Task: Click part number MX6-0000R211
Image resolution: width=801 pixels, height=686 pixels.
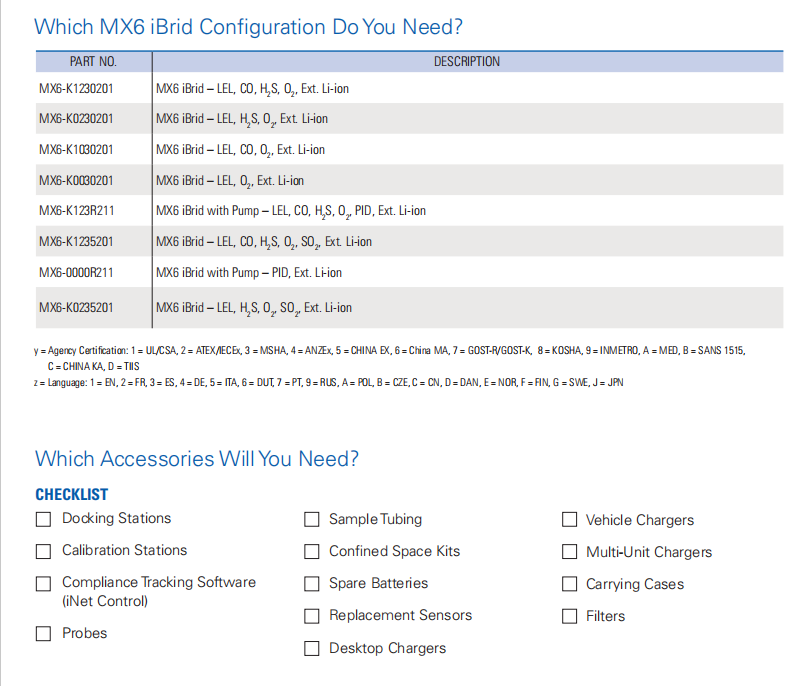Action: point(76,273)
